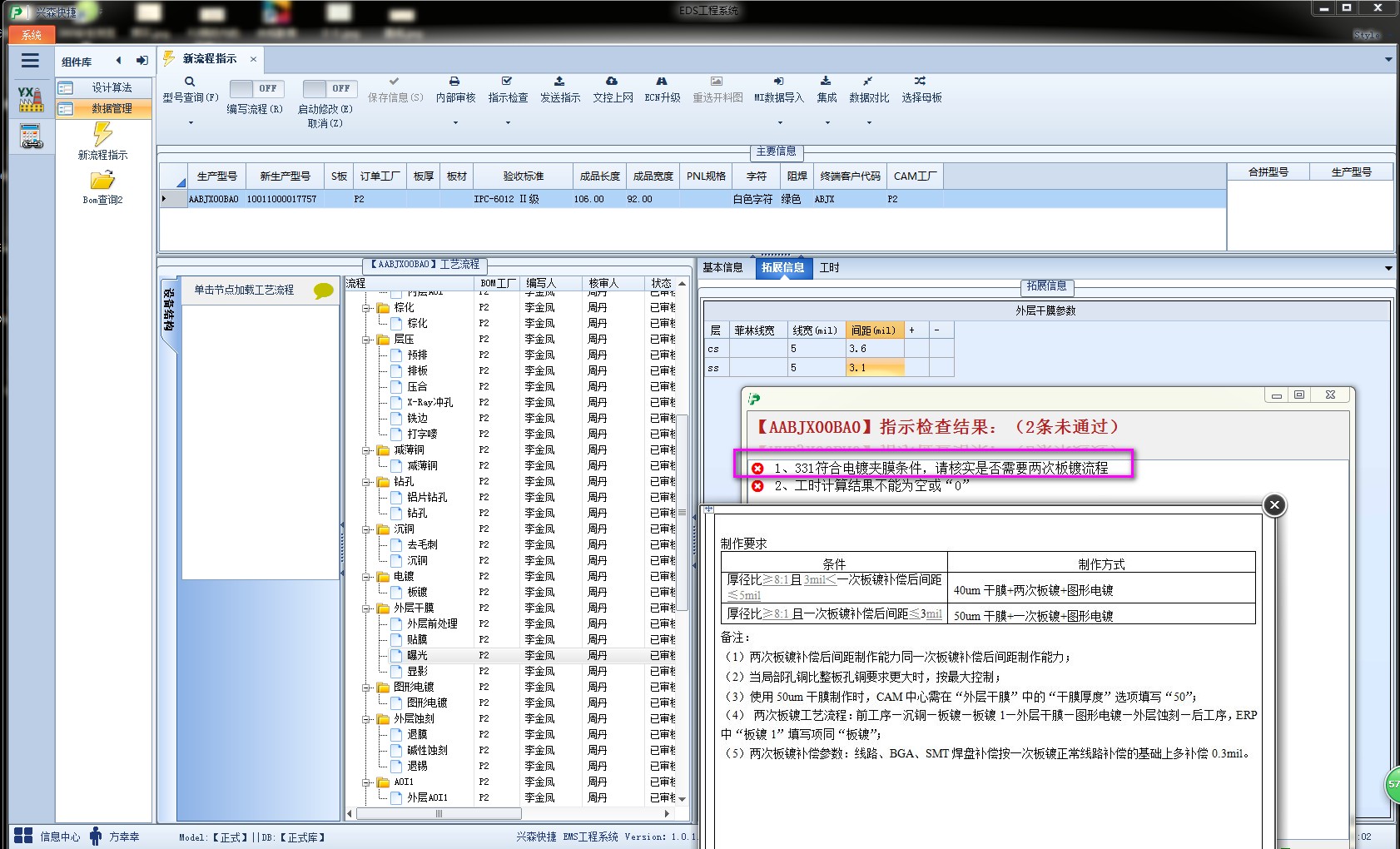The width and height of the screenshot is (1400, 849).
Task: Select row AABJX00BA0 in main info grid
Action: click(x=693, y=199)
